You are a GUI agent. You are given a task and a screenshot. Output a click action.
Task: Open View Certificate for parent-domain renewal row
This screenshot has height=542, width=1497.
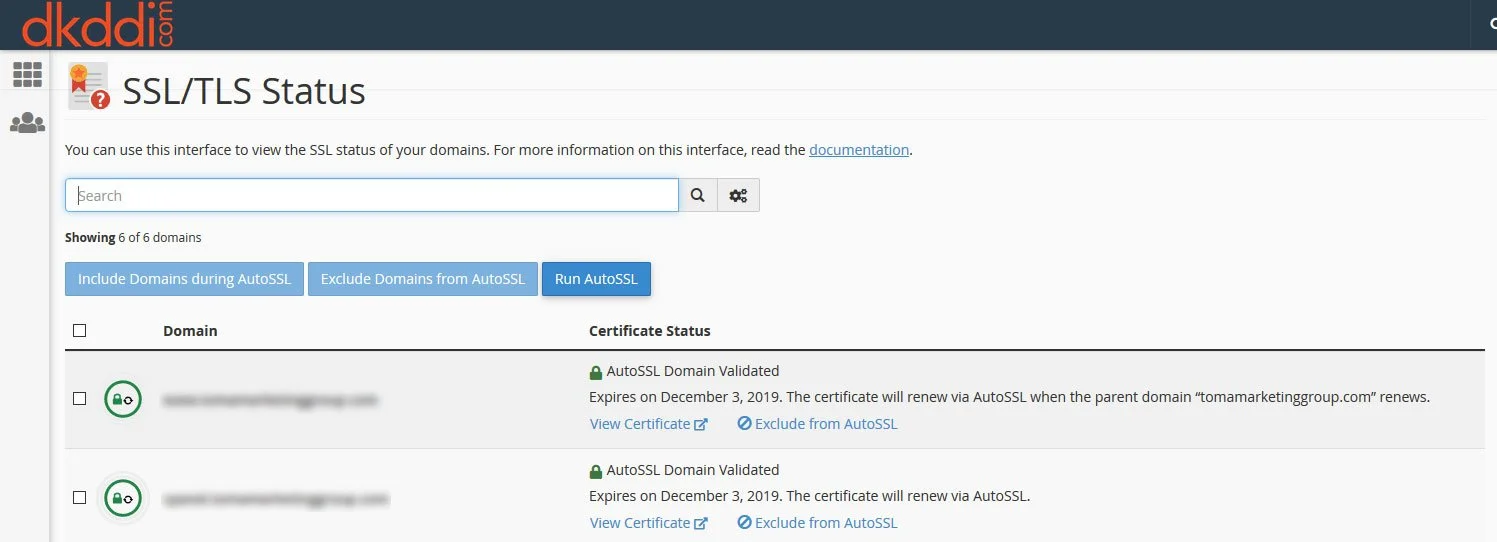(649, 424)
